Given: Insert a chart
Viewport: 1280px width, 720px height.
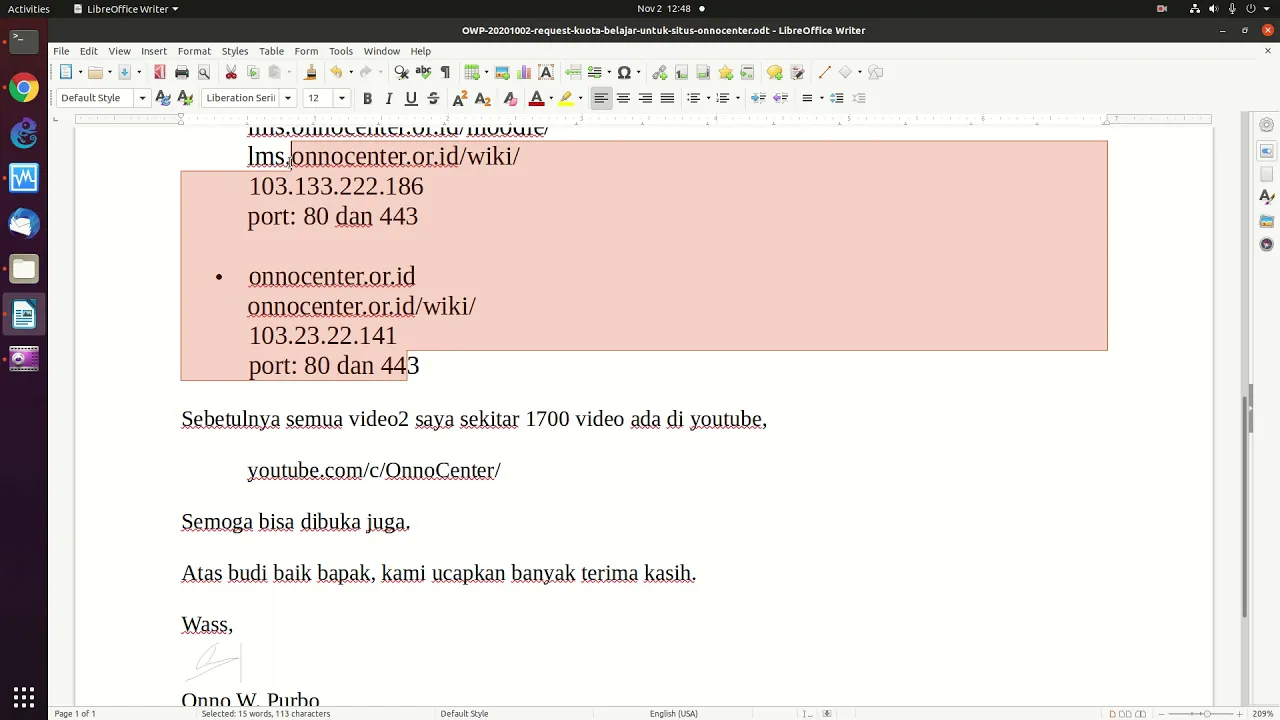Looking at the screenshot, I should click(x=524, y=72).
